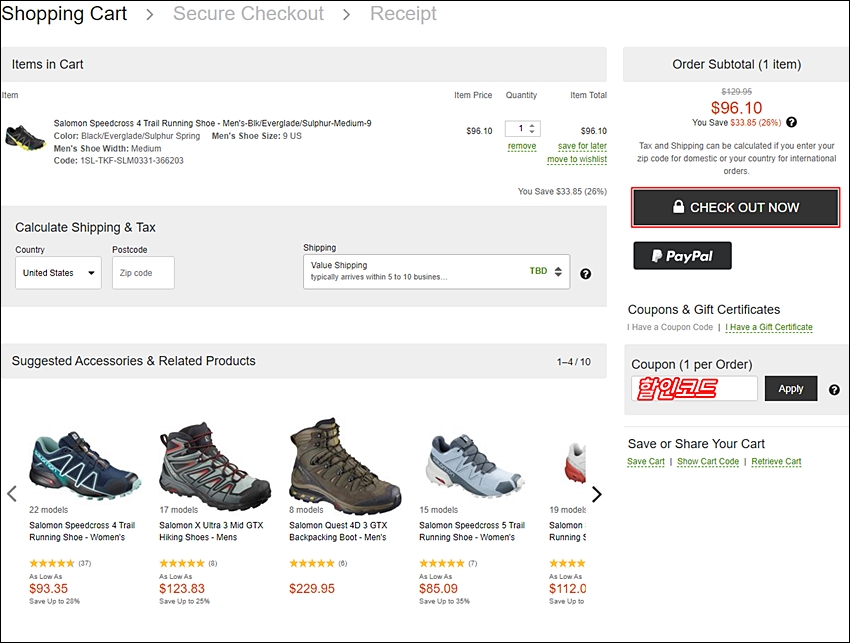Image resolution: width=850 pixels, height=643 pixels.
Task: Click help icon beside You Save amount
Action: [791, 123]
